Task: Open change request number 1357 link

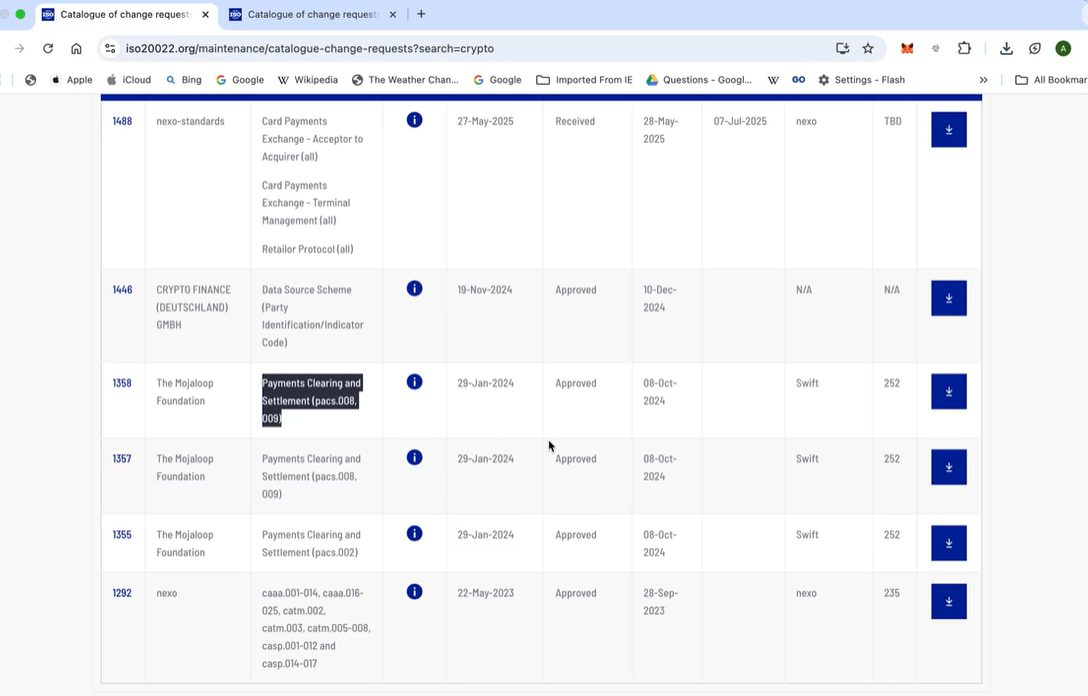Action: [x=121, y=459]
